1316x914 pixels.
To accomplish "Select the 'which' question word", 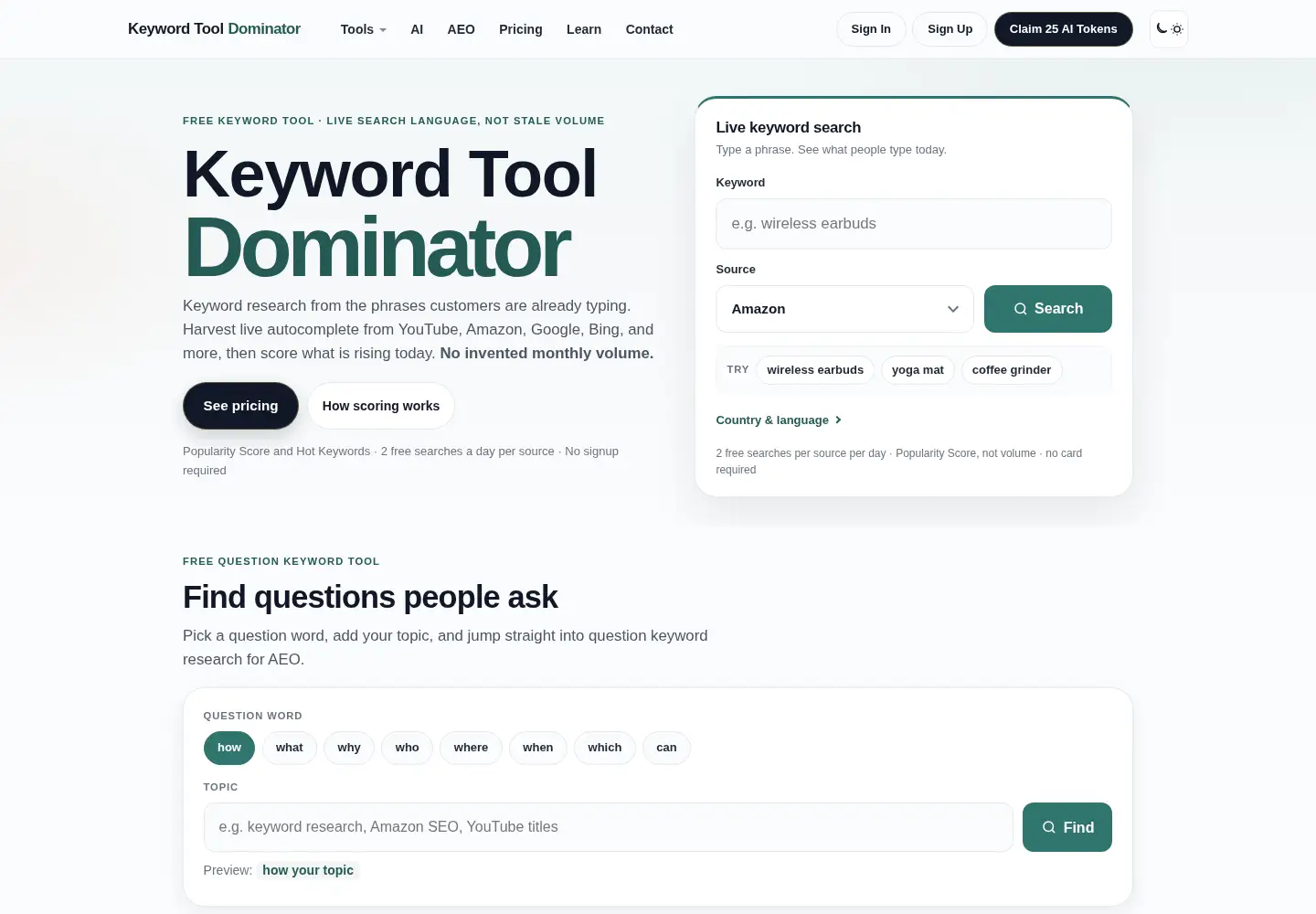I will 605,748.
